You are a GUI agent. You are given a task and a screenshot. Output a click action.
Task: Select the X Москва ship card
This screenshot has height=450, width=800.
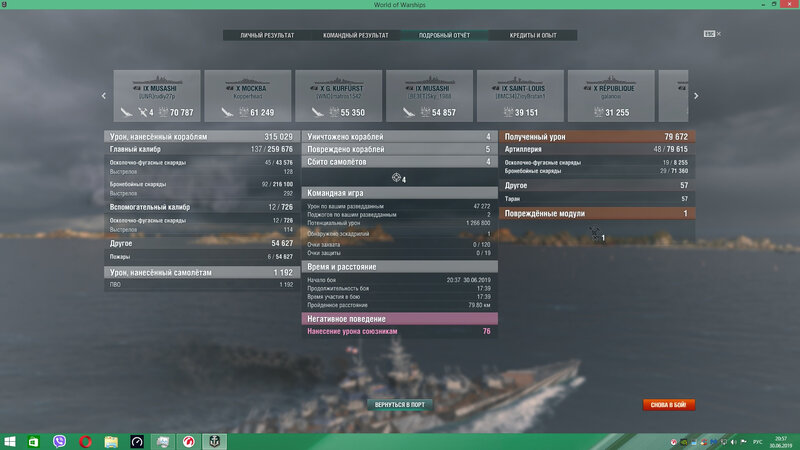tap(247, 96)
